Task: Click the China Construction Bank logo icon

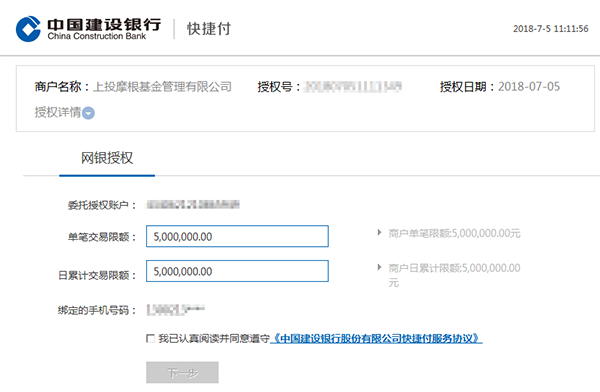Action: pos(28,29)
